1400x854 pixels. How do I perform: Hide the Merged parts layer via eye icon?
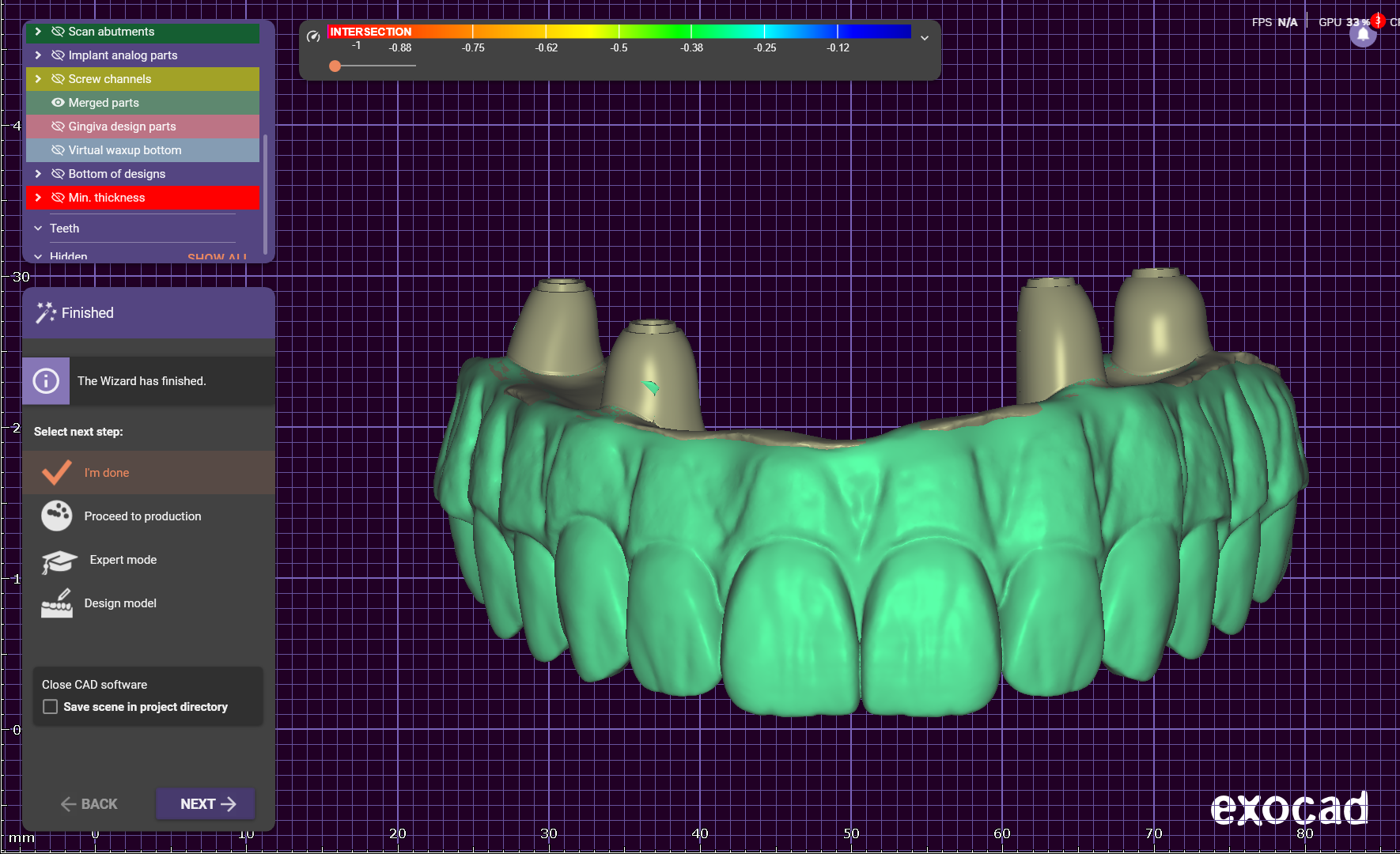click(x=58, y=103)
